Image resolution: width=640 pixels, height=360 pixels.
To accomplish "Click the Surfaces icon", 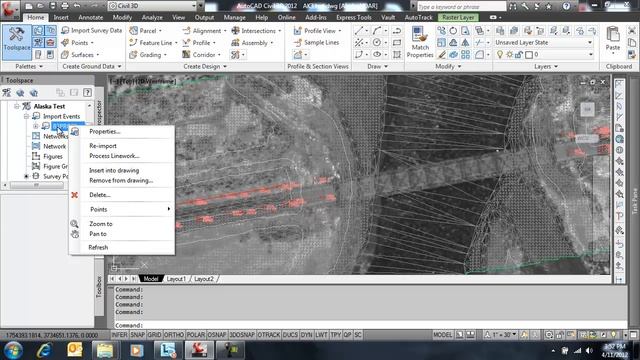I will (x=65, y=54).
